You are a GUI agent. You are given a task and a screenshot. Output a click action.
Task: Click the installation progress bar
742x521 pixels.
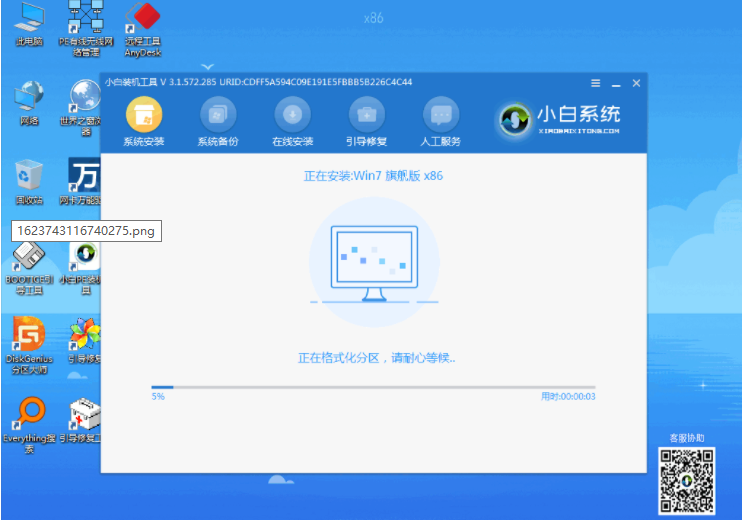[373, 387]
